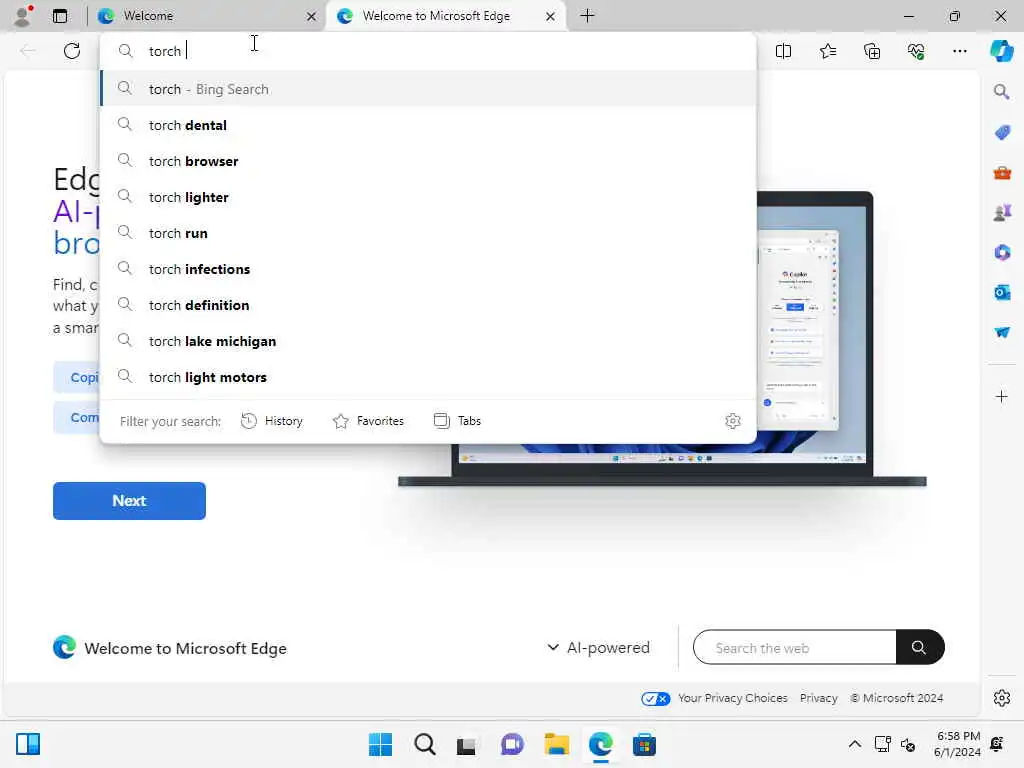Image resolution: width=1024 pixels, height=768 pixels.
Task: Open the clock and date panel
Action: (957, 744)
